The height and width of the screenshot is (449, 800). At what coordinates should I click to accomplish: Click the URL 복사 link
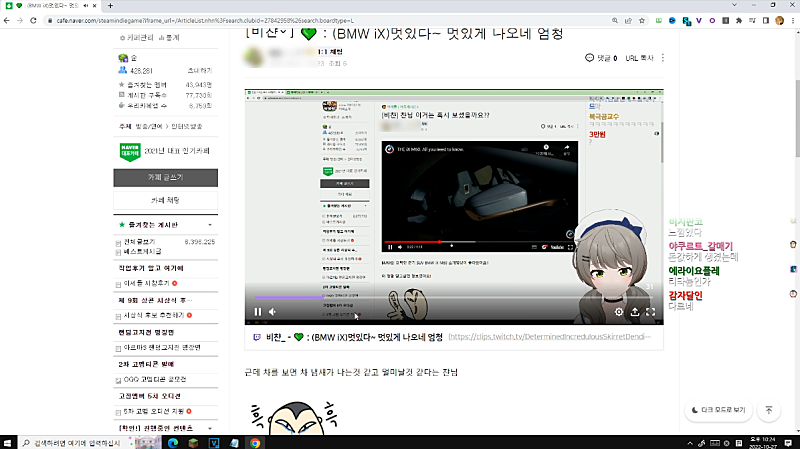point(639,58)
